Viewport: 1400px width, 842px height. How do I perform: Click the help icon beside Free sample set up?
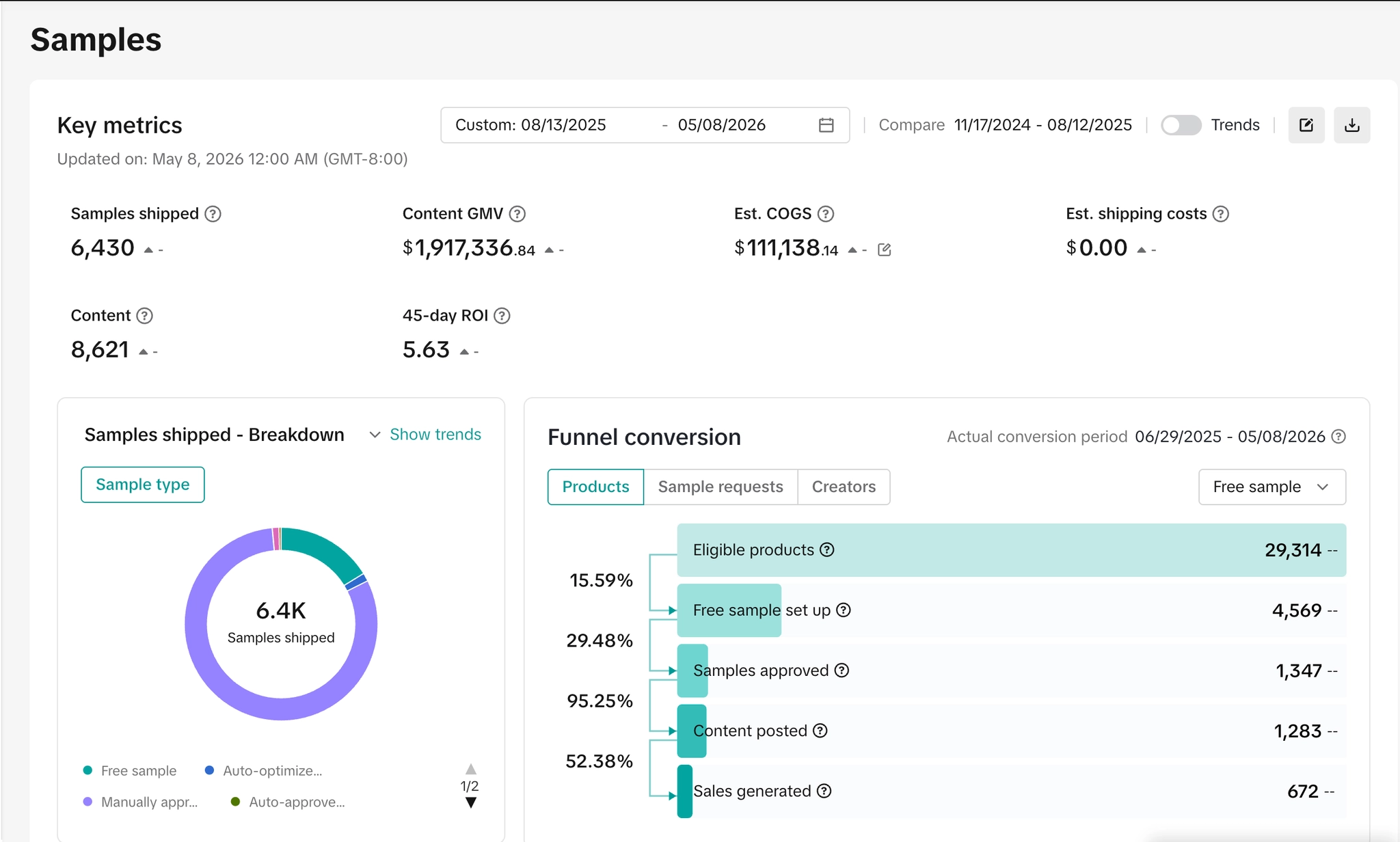844,610
